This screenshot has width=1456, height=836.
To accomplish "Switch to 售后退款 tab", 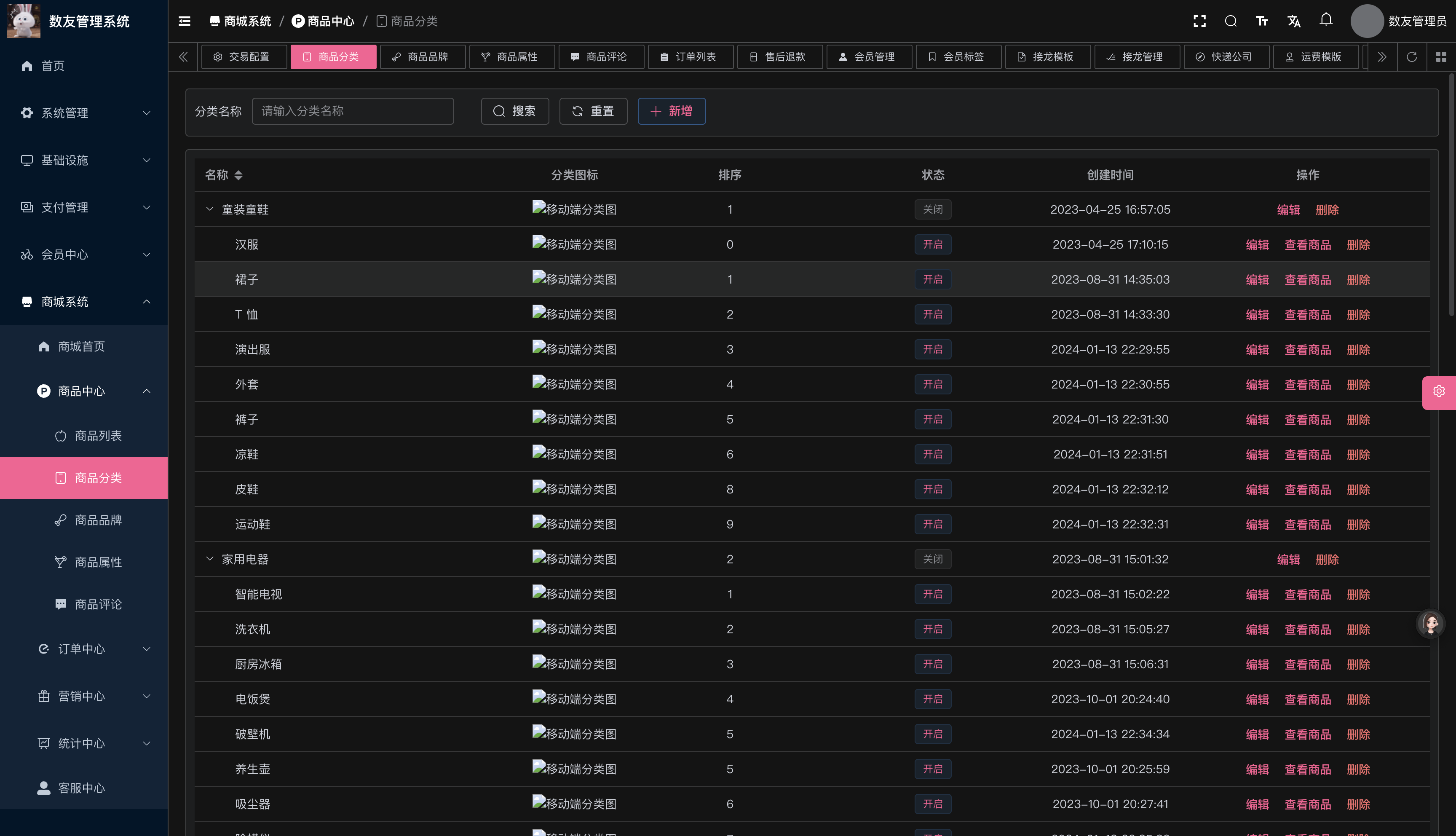I will [x=780, y=57].
